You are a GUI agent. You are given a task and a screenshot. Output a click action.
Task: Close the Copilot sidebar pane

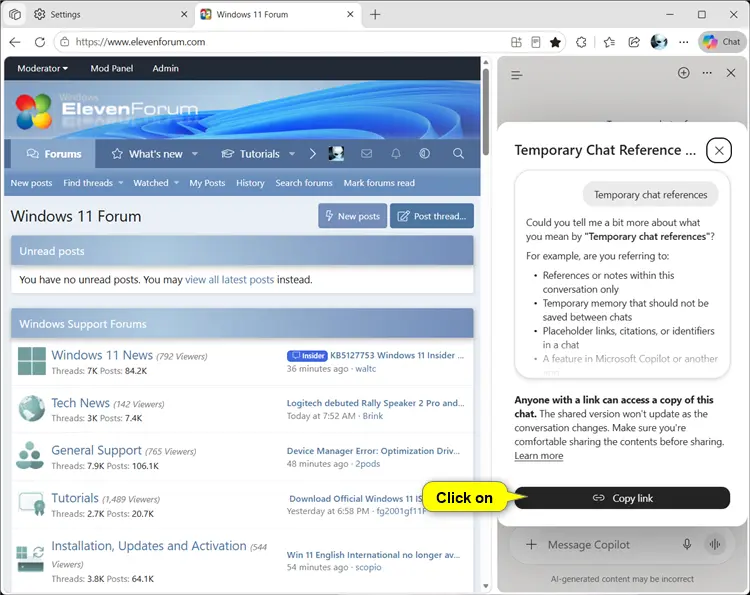pyautogui.click(x=731, y=73)
